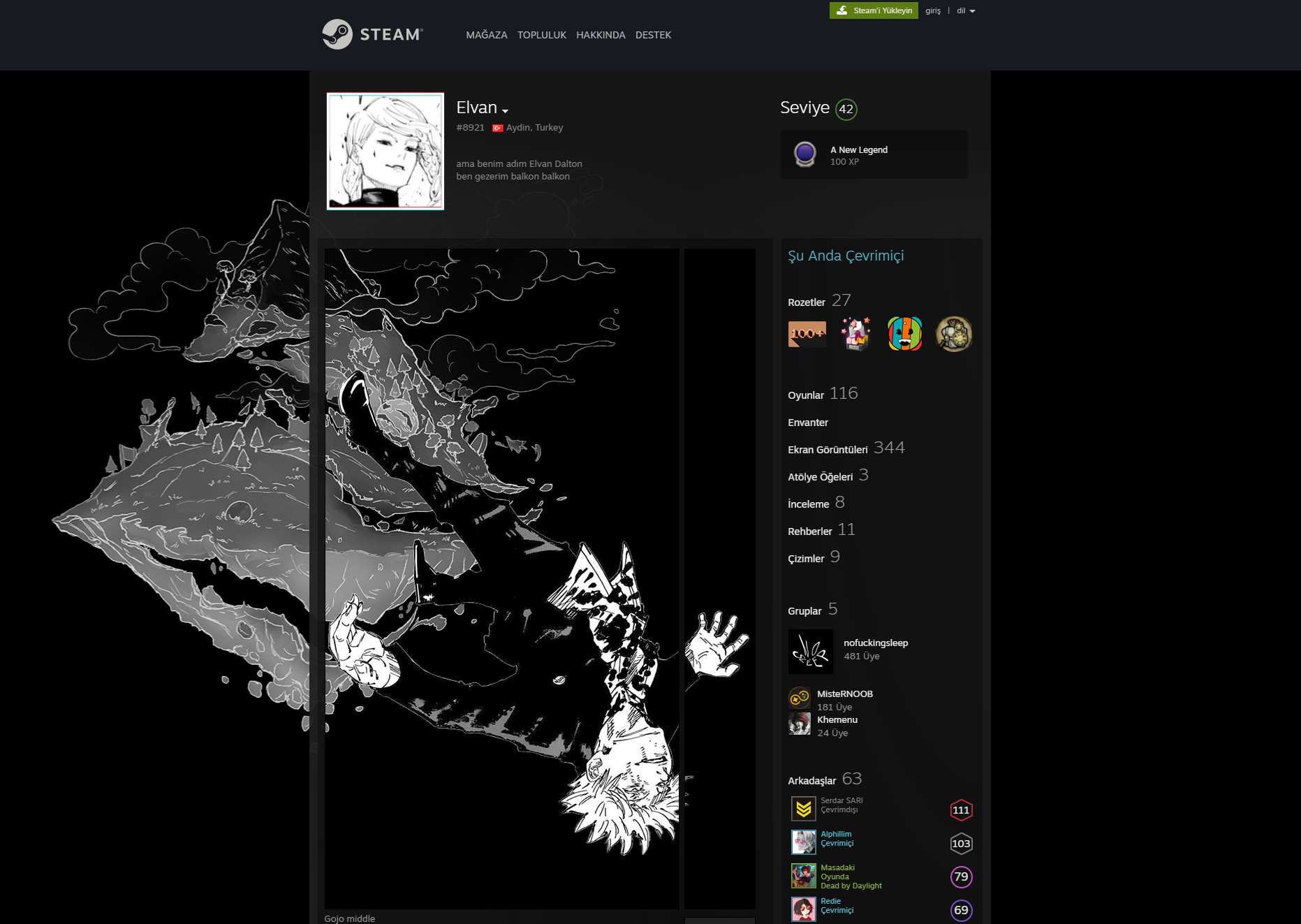Open the dil language dropdown
The image size is (1301, 924).
(966, 10)
